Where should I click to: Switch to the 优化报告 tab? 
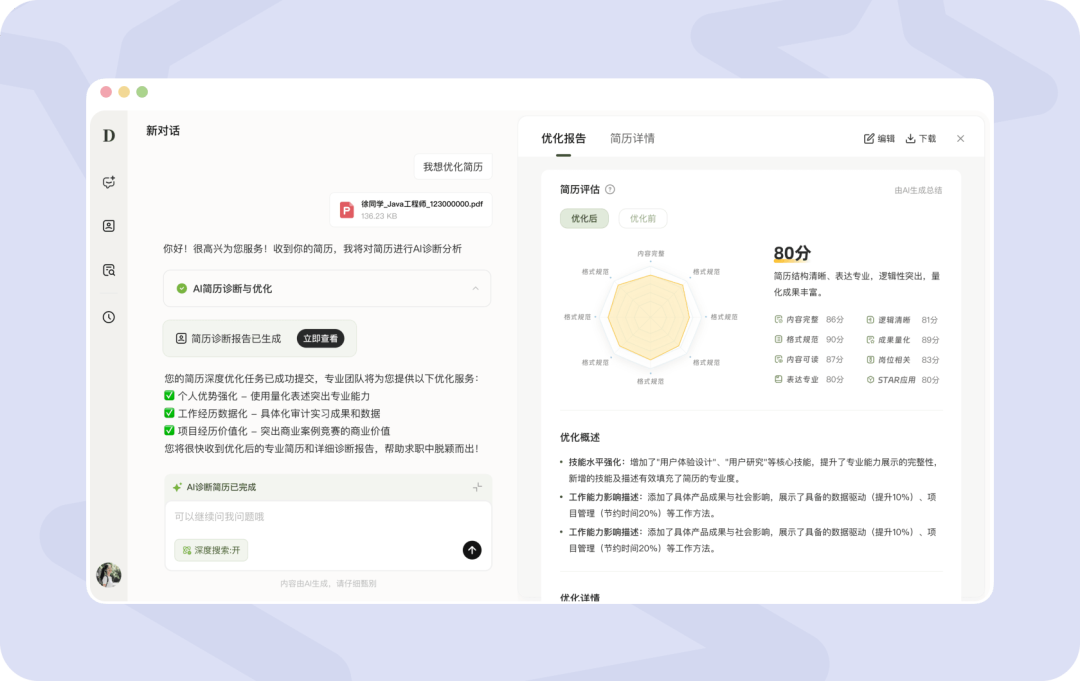point(563,138)
